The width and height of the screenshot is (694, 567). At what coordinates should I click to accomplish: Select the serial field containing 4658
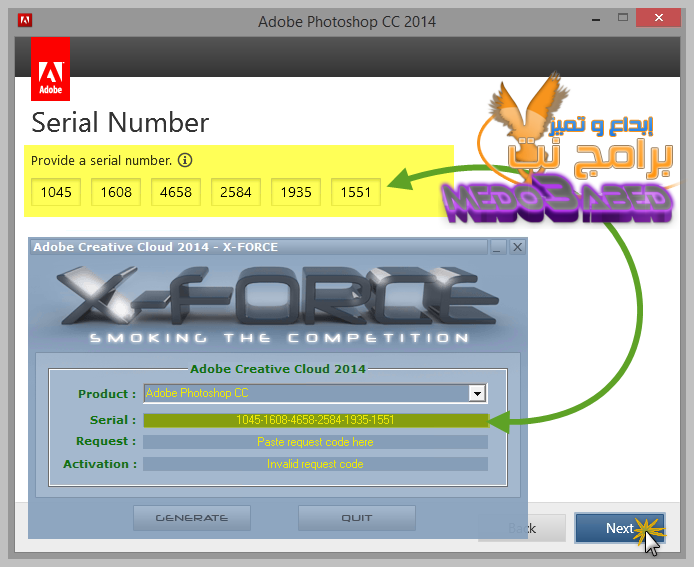coord(176,192)
